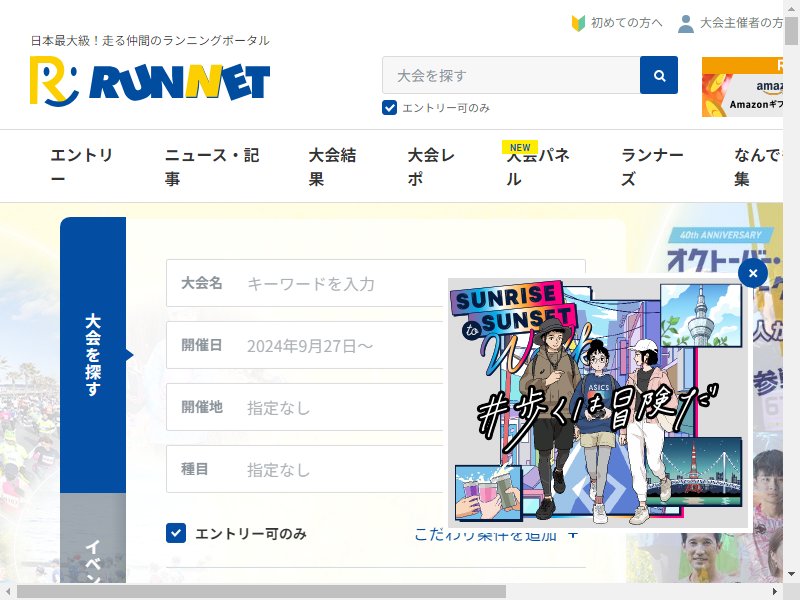Focus the header 大会を探す search field
The height and width of the screenshot is (600, 800).
[511, 76]
